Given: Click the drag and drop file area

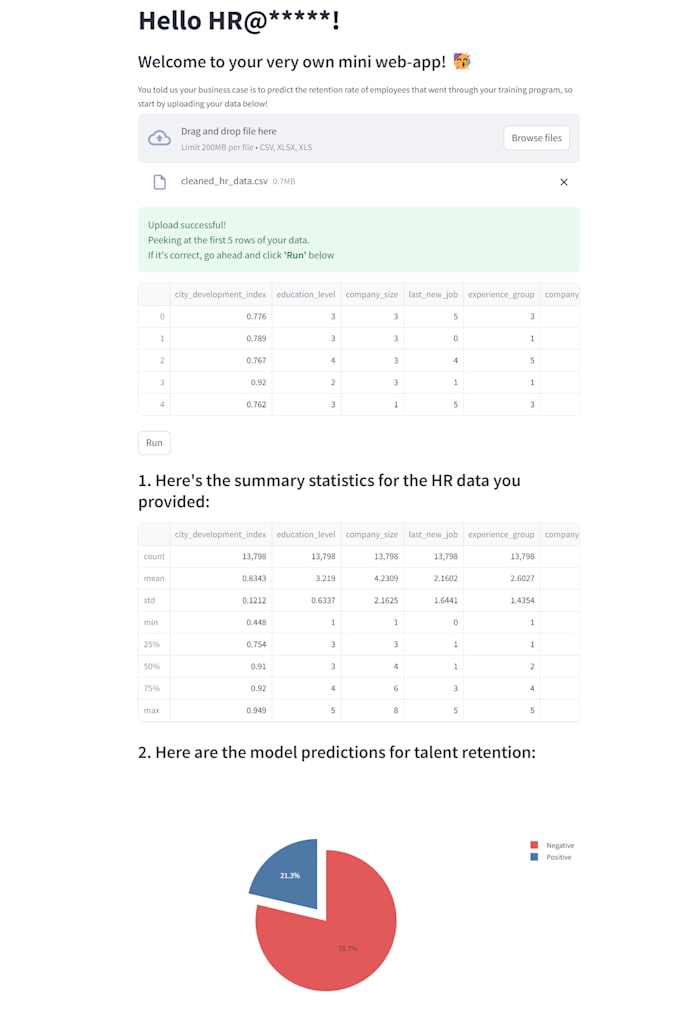Looking at the screenshot, I should (x=320, y=138).
